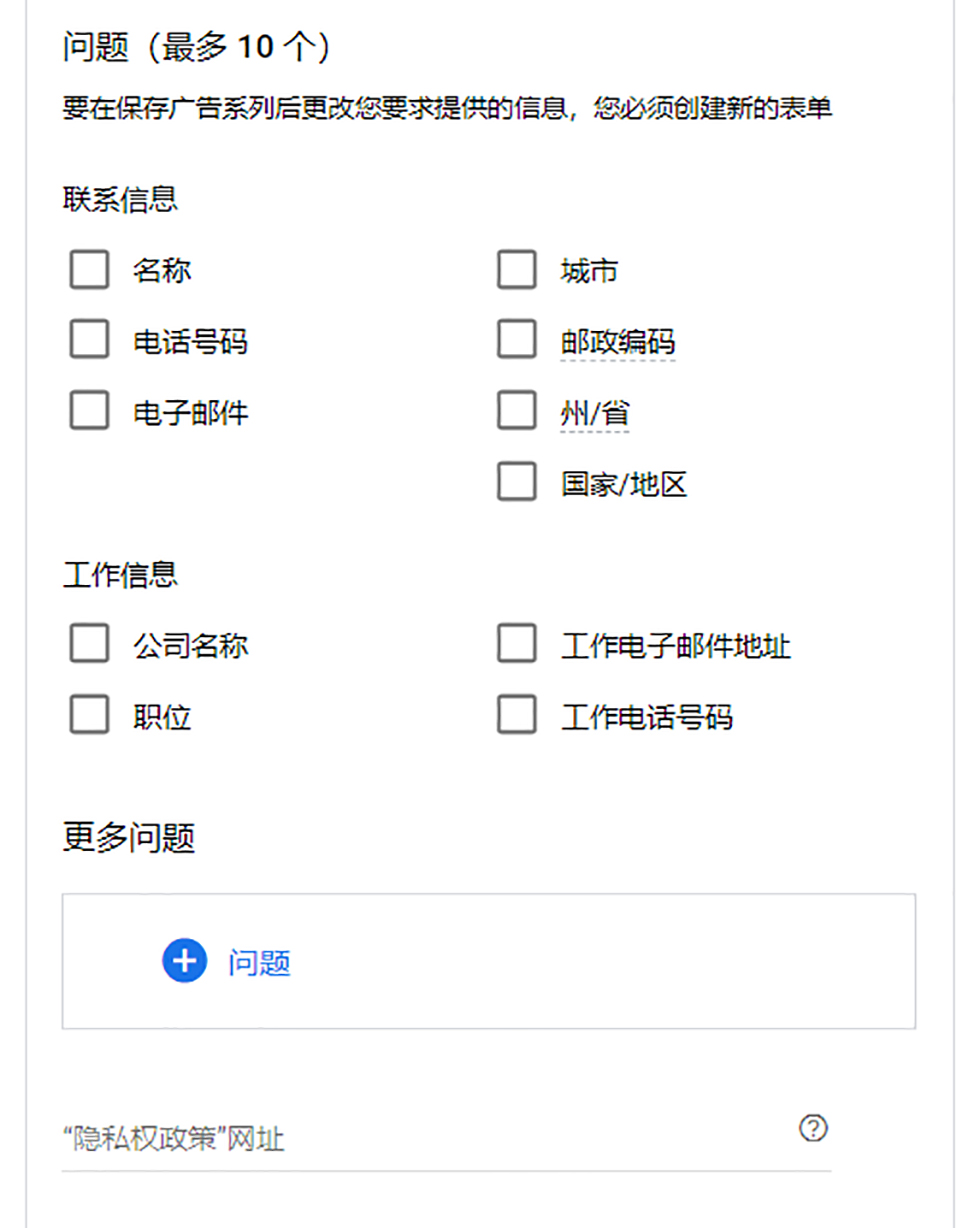Click the 工作电子邮件地址 label text
This screenshot has height=1228, width=980.
point(676,646)
